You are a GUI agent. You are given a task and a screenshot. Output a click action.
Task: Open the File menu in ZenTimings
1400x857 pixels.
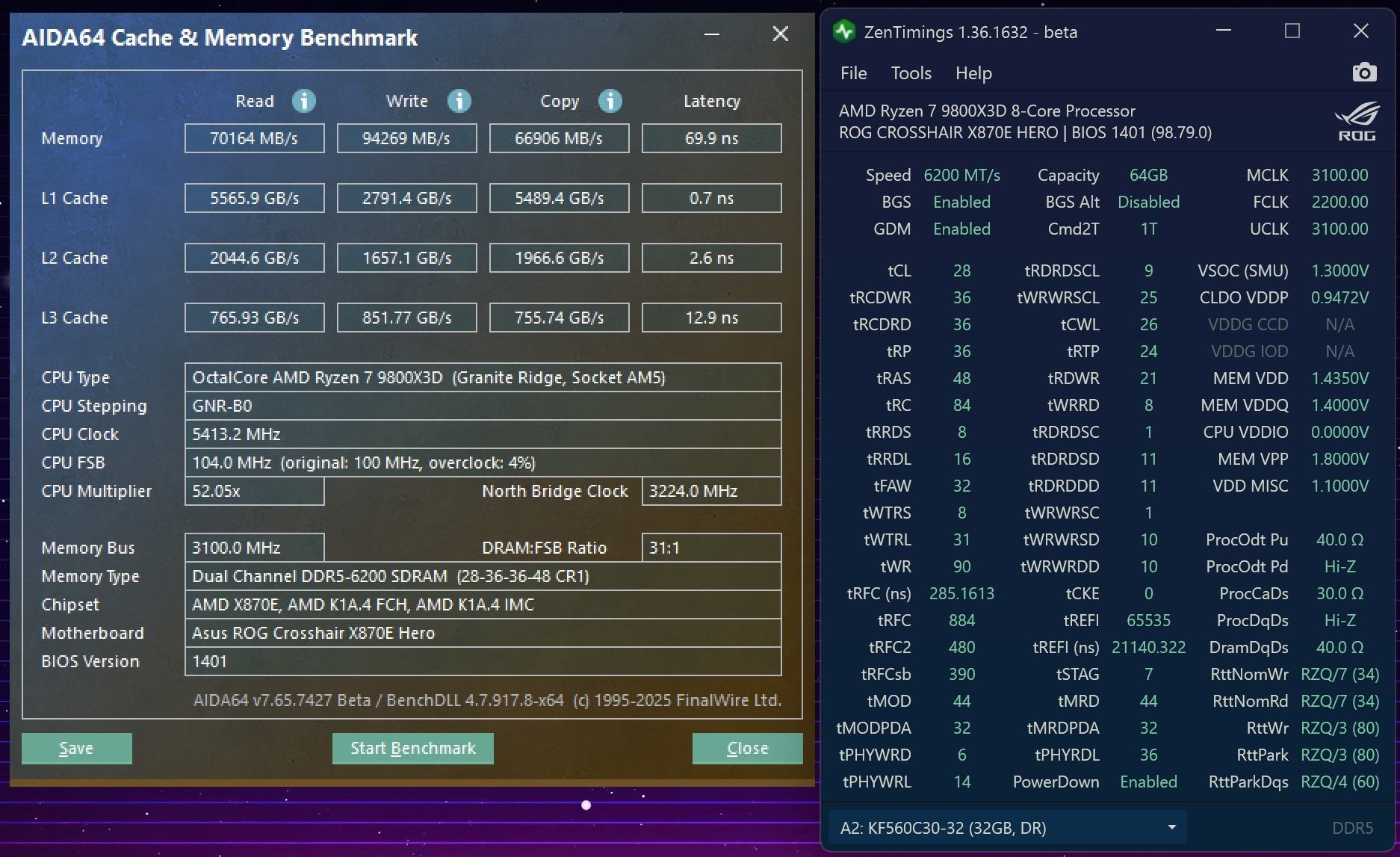tap(853, 73)
